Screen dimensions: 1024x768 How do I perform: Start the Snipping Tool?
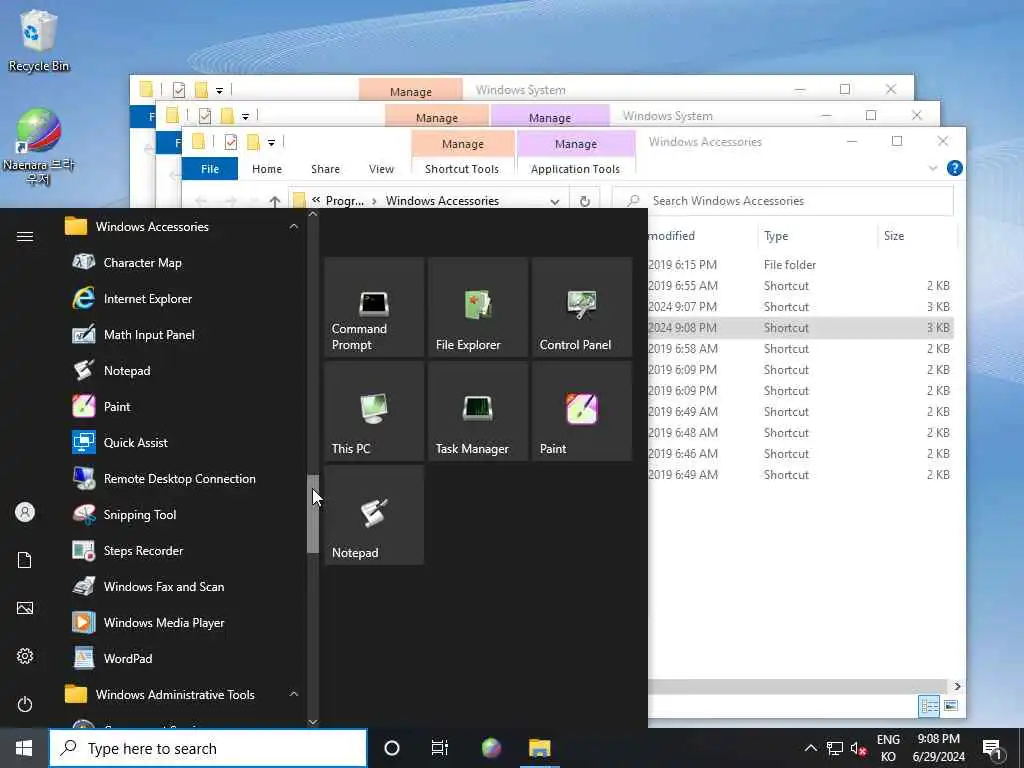[x=140, y=514]
